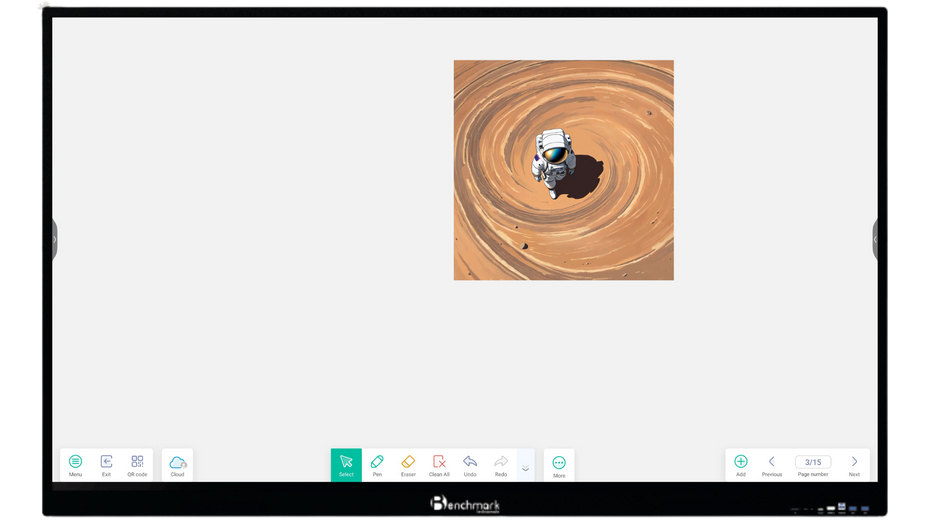Screen dimensions: 930x523
Task: Open the More options menu
Action: click(x=559, y=465)
